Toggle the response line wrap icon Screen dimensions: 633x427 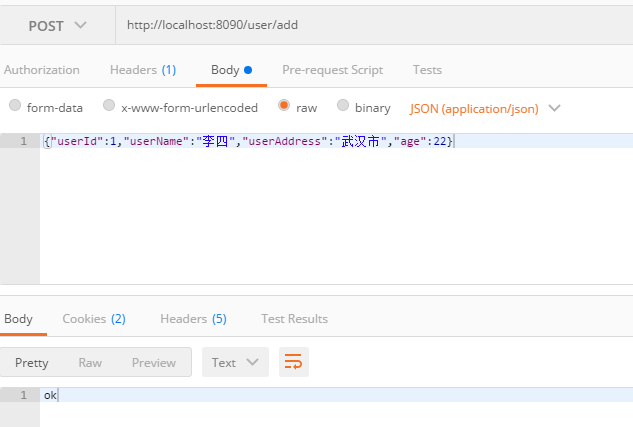tap(293, 362)
